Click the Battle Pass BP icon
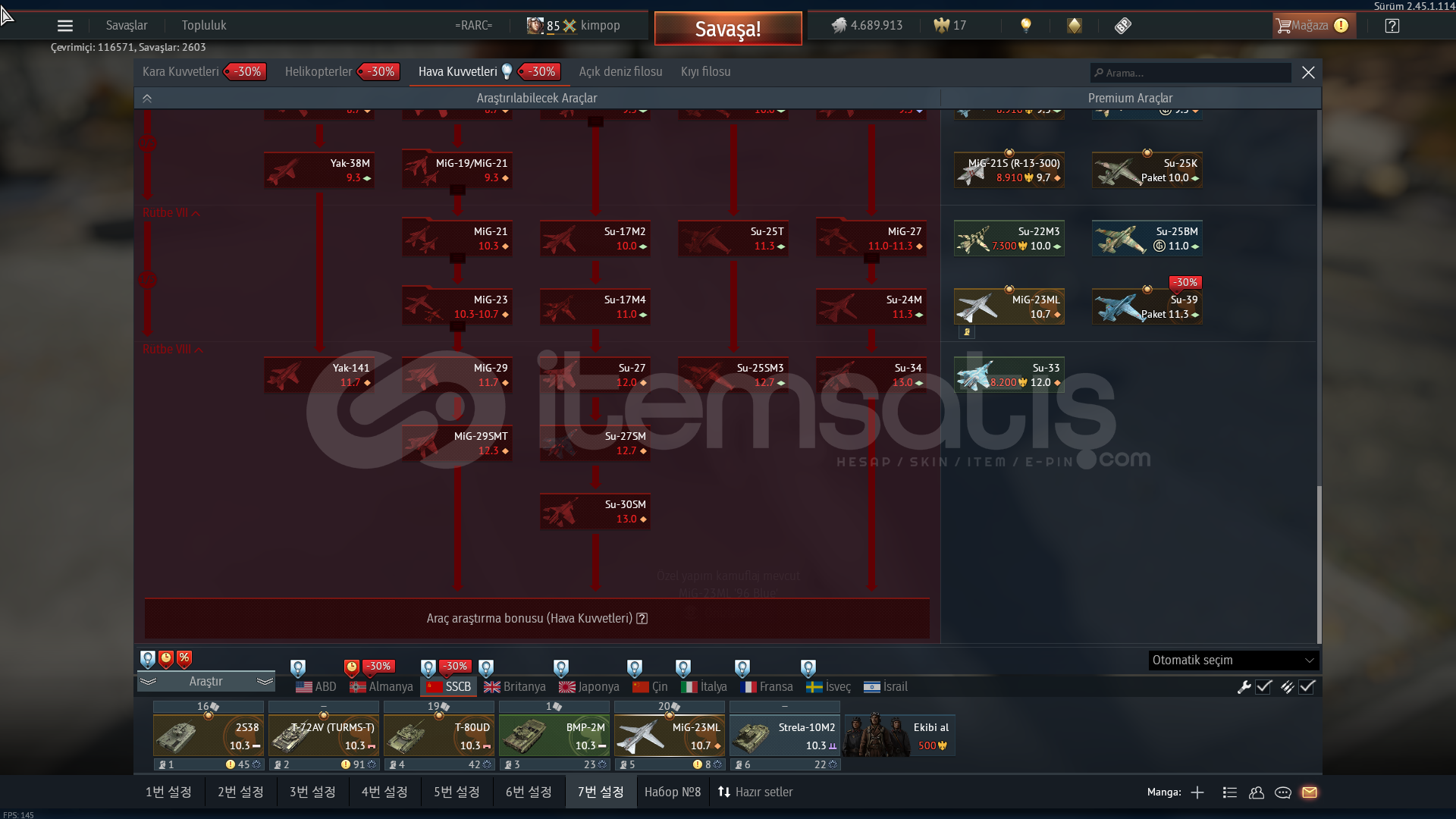The height and width of the screenshot is (819, 1456). click(x=1123, y=26)
